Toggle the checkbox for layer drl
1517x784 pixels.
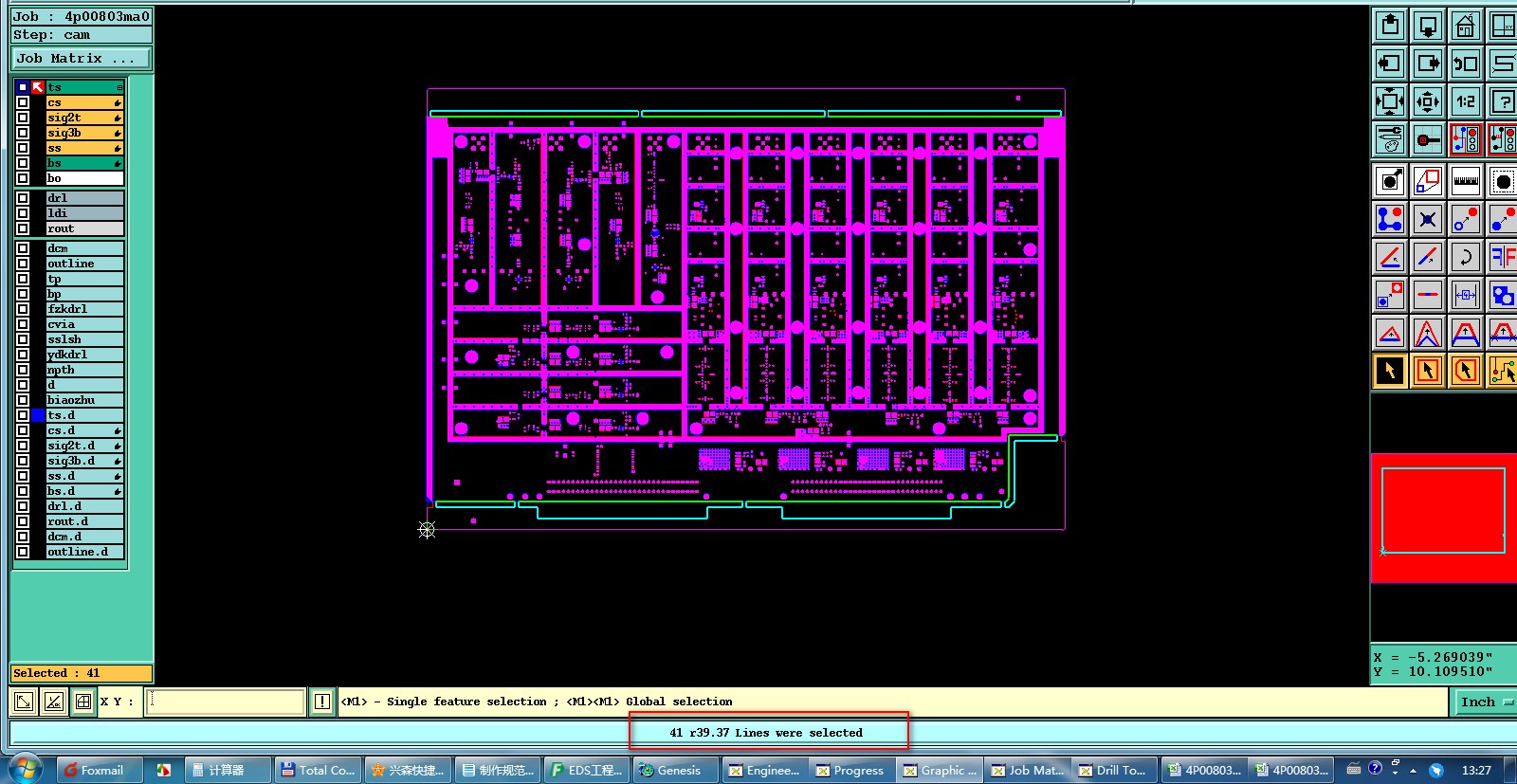click(x=23, y=198)
